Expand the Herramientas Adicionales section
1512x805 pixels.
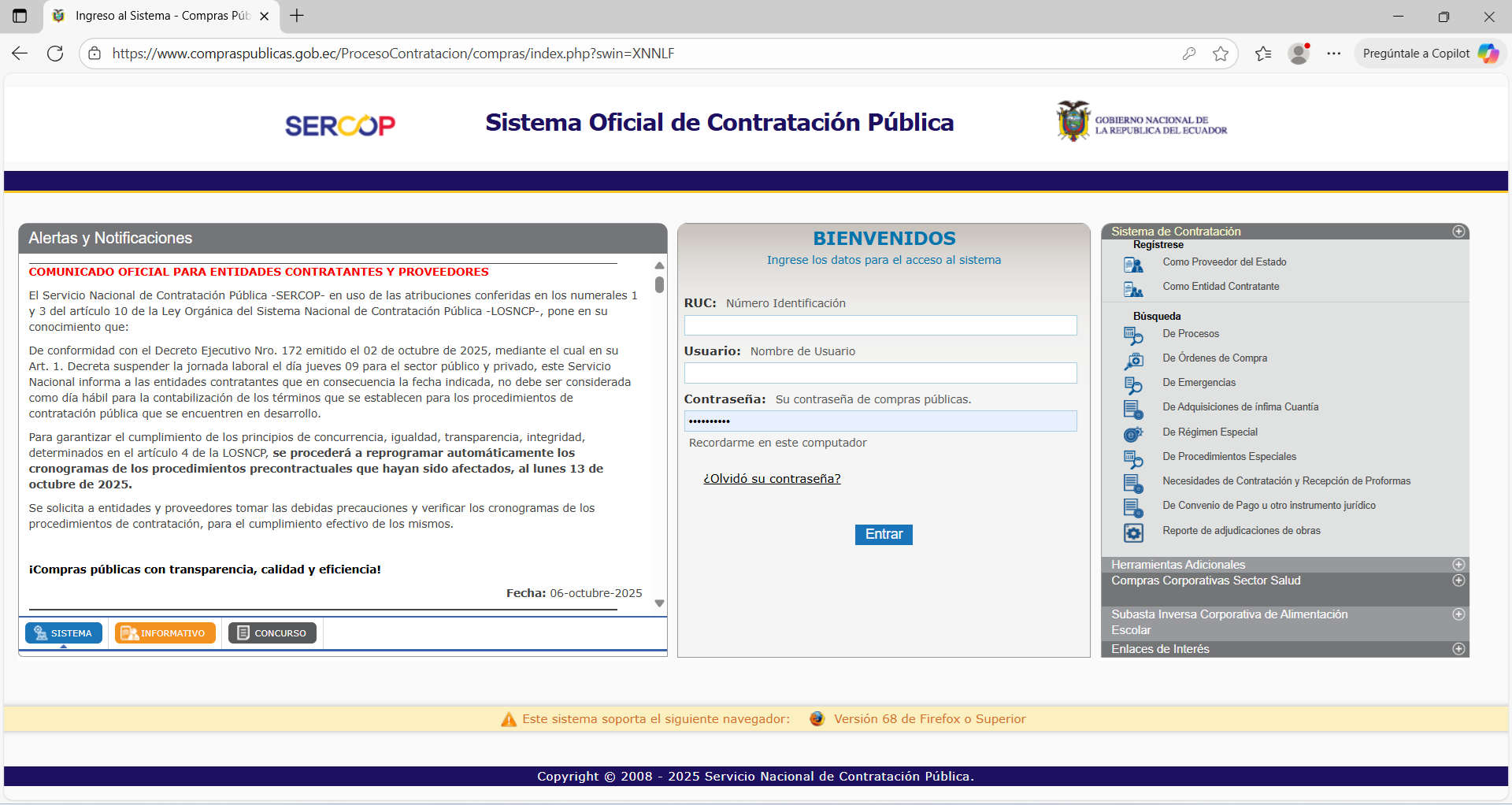pyautogui.click(x=1458, y=565)
